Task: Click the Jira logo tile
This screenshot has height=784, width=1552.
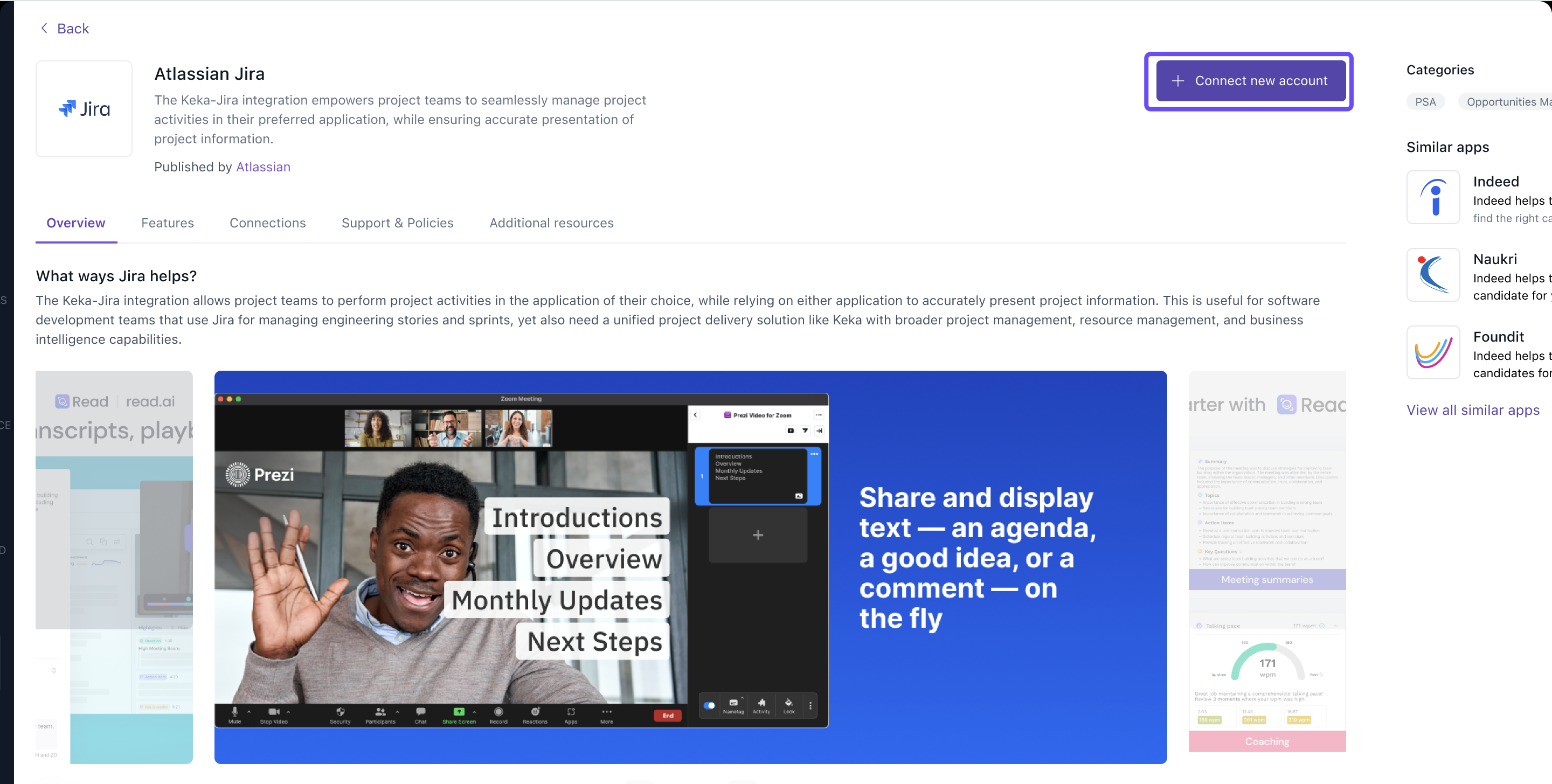Action: coord(84,108)
